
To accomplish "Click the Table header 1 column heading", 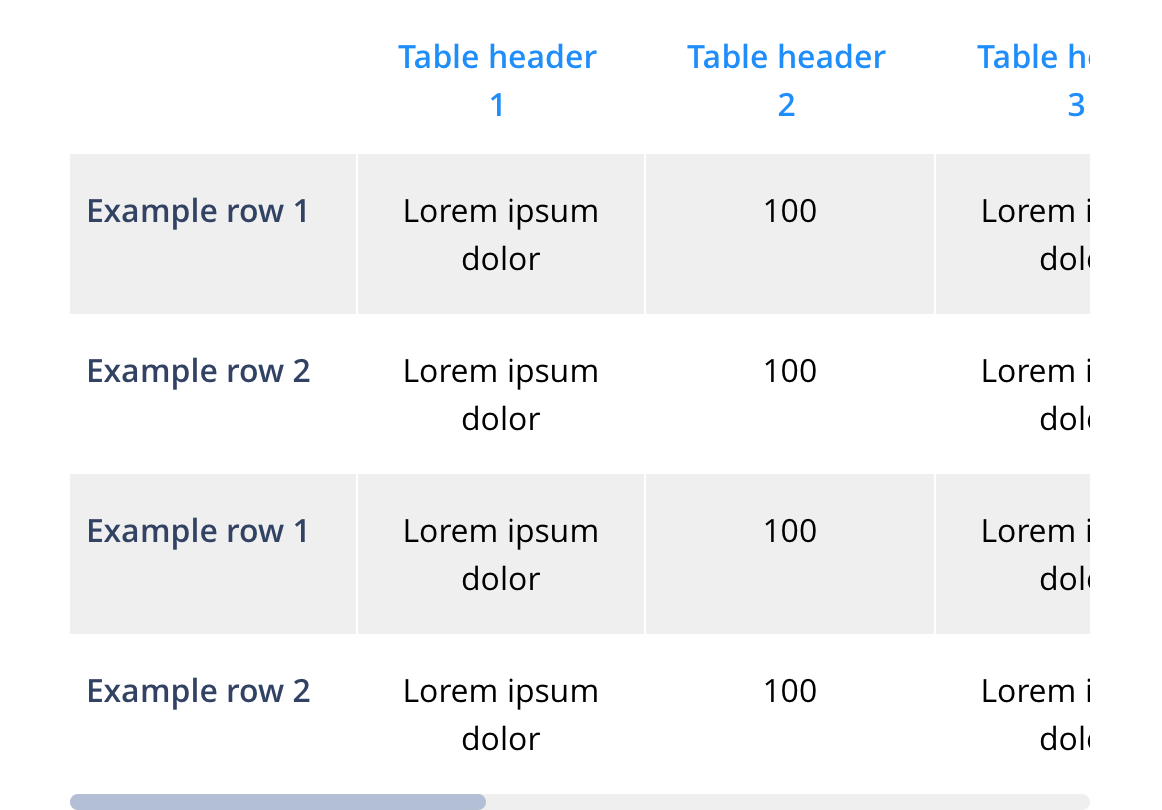I will coord(497,80).
